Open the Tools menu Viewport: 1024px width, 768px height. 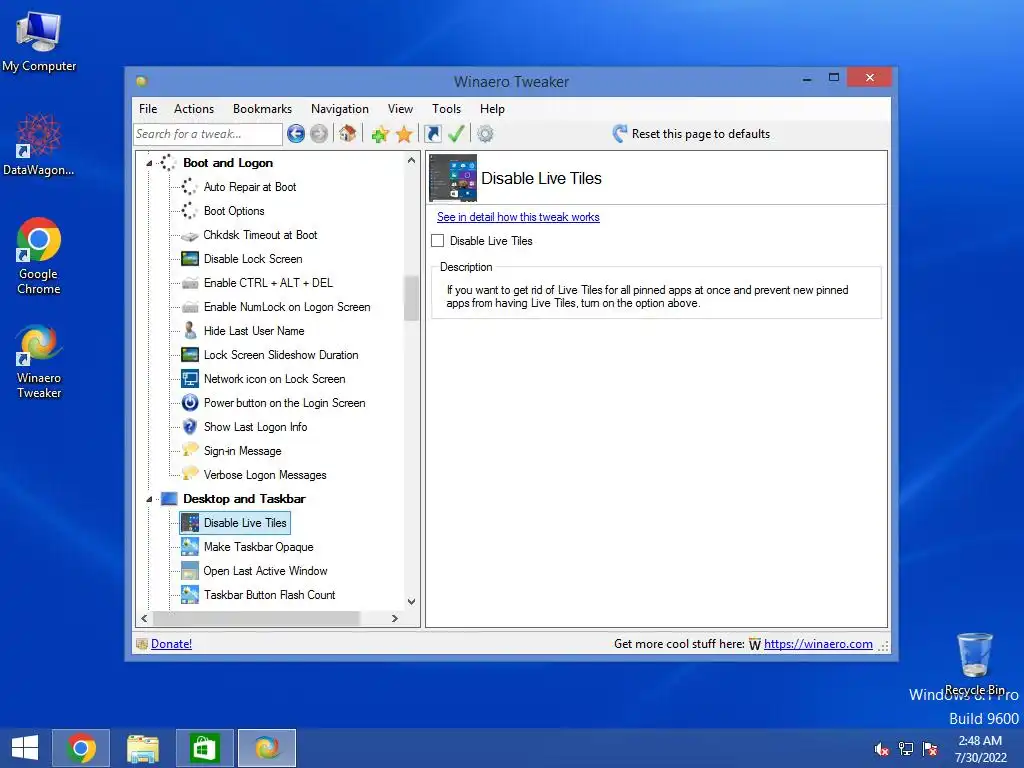point(447,109)
